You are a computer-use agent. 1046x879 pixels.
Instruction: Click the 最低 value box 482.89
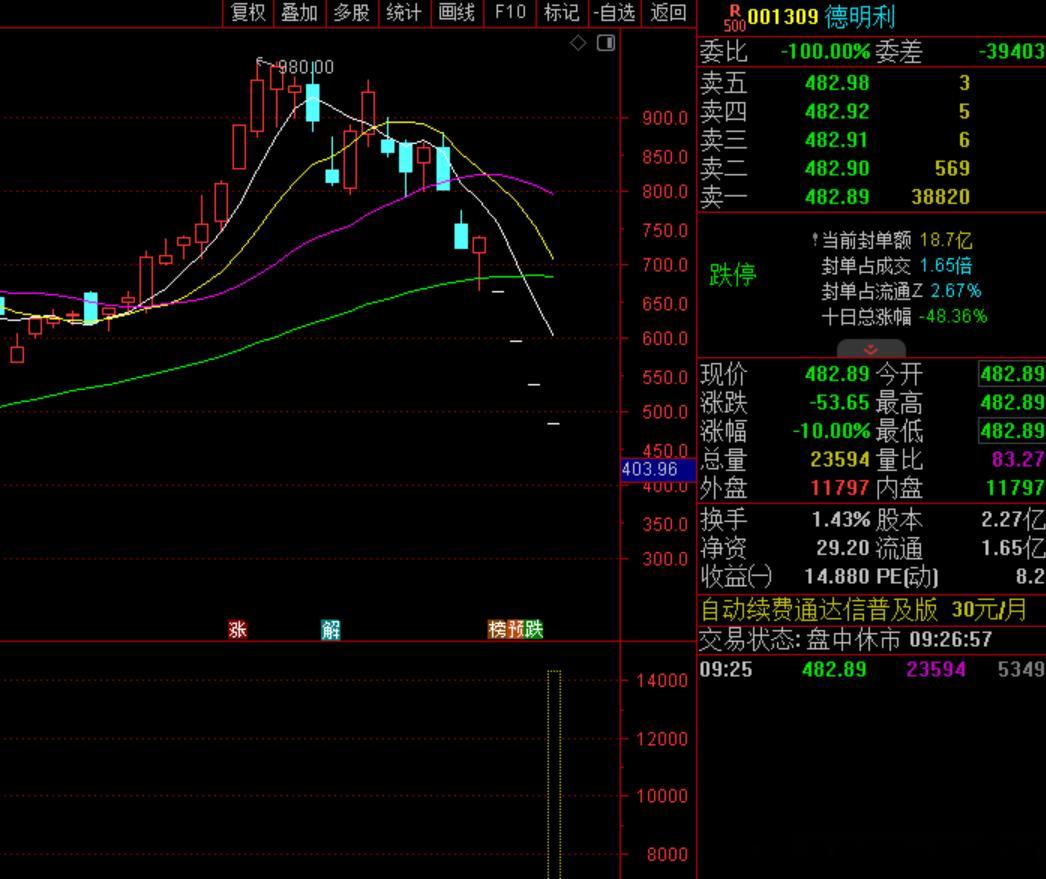click(x=1012, y=431)
